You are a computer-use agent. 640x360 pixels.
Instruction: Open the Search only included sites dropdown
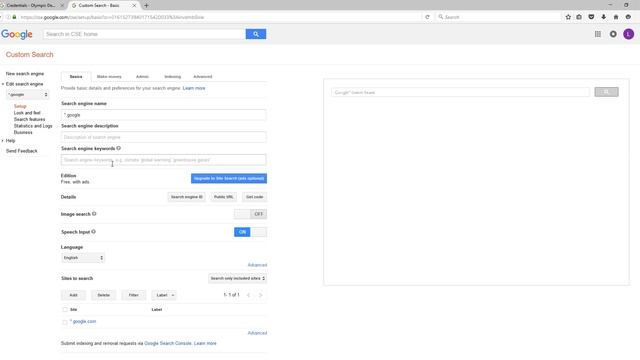click(237, 278)
